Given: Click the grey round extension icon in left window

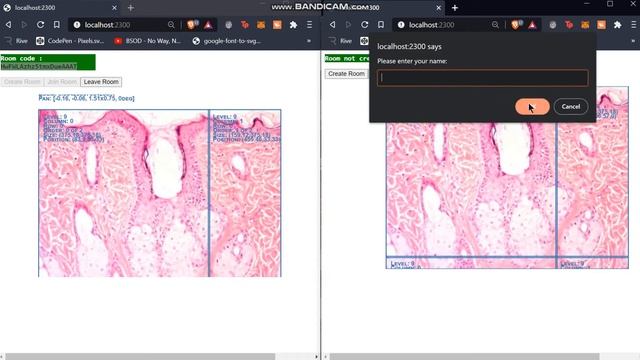Looking at the screenshot, I should (x=229, y=25).
